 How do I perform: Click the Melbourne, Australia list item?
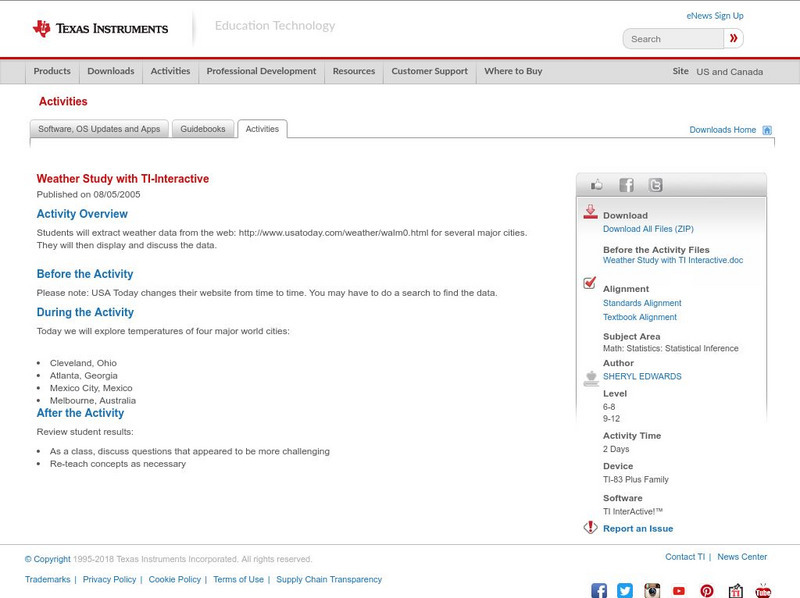(93, 401)
